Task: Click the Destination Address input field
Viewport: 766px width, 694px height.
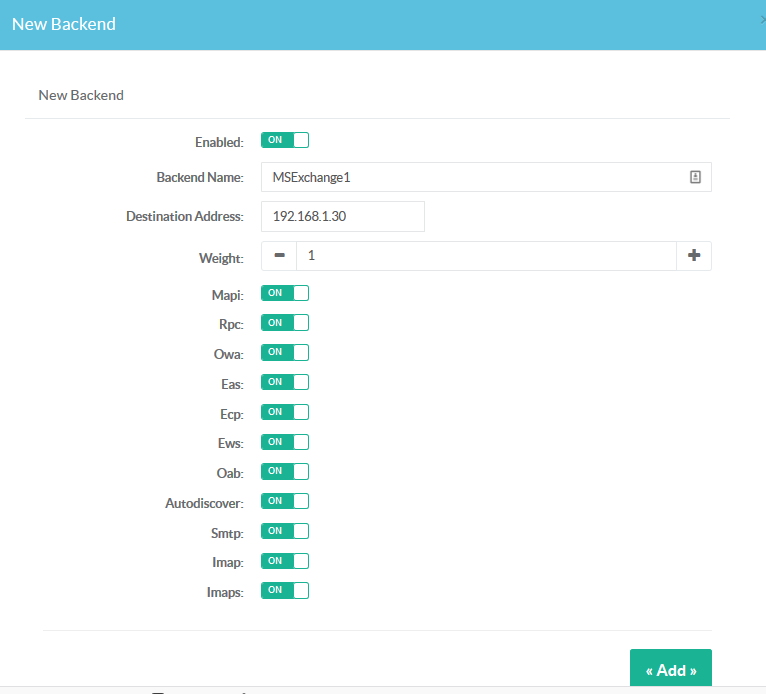Action: [343, 216]
